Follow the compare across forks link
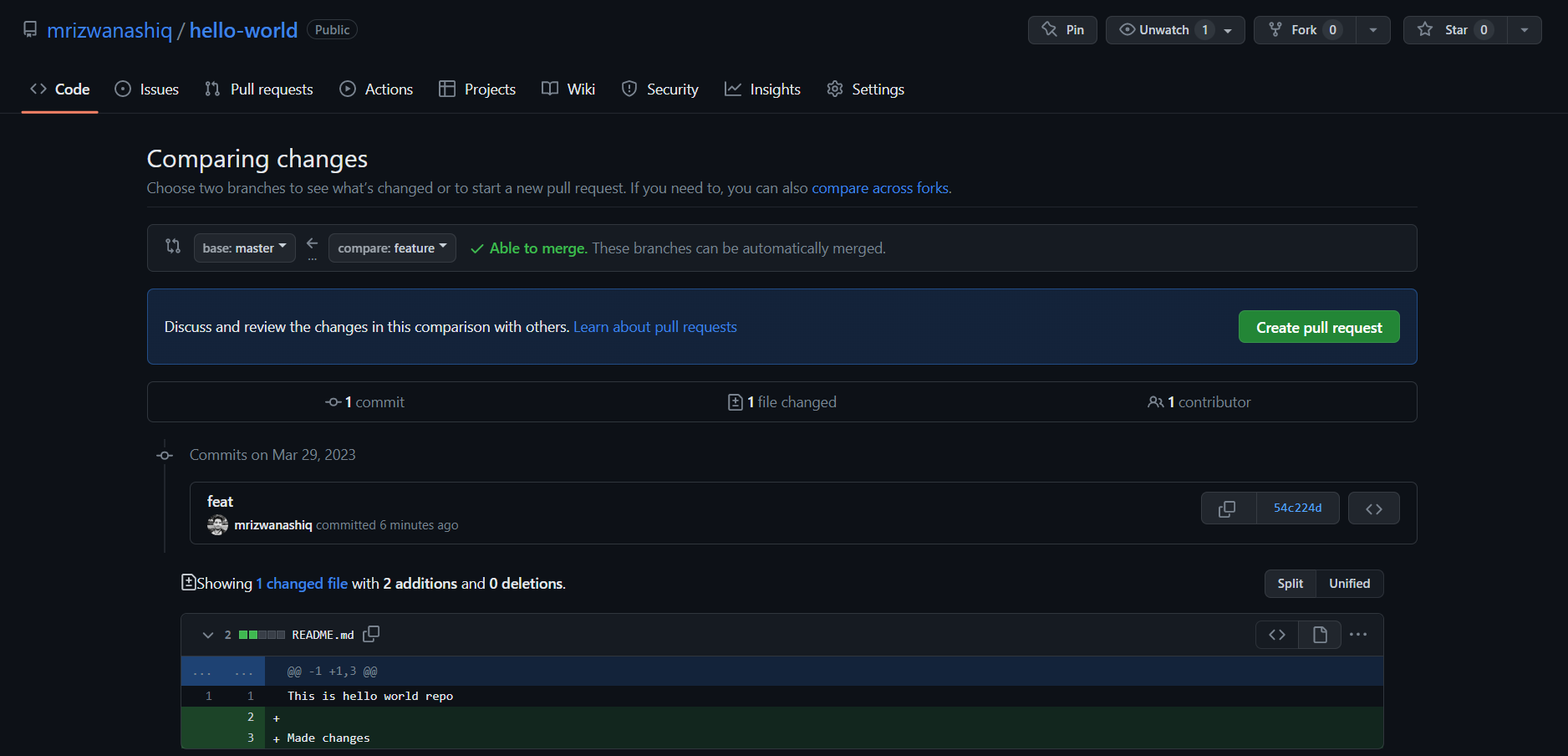Screen dimensions: 1568x756 [880, 188]
